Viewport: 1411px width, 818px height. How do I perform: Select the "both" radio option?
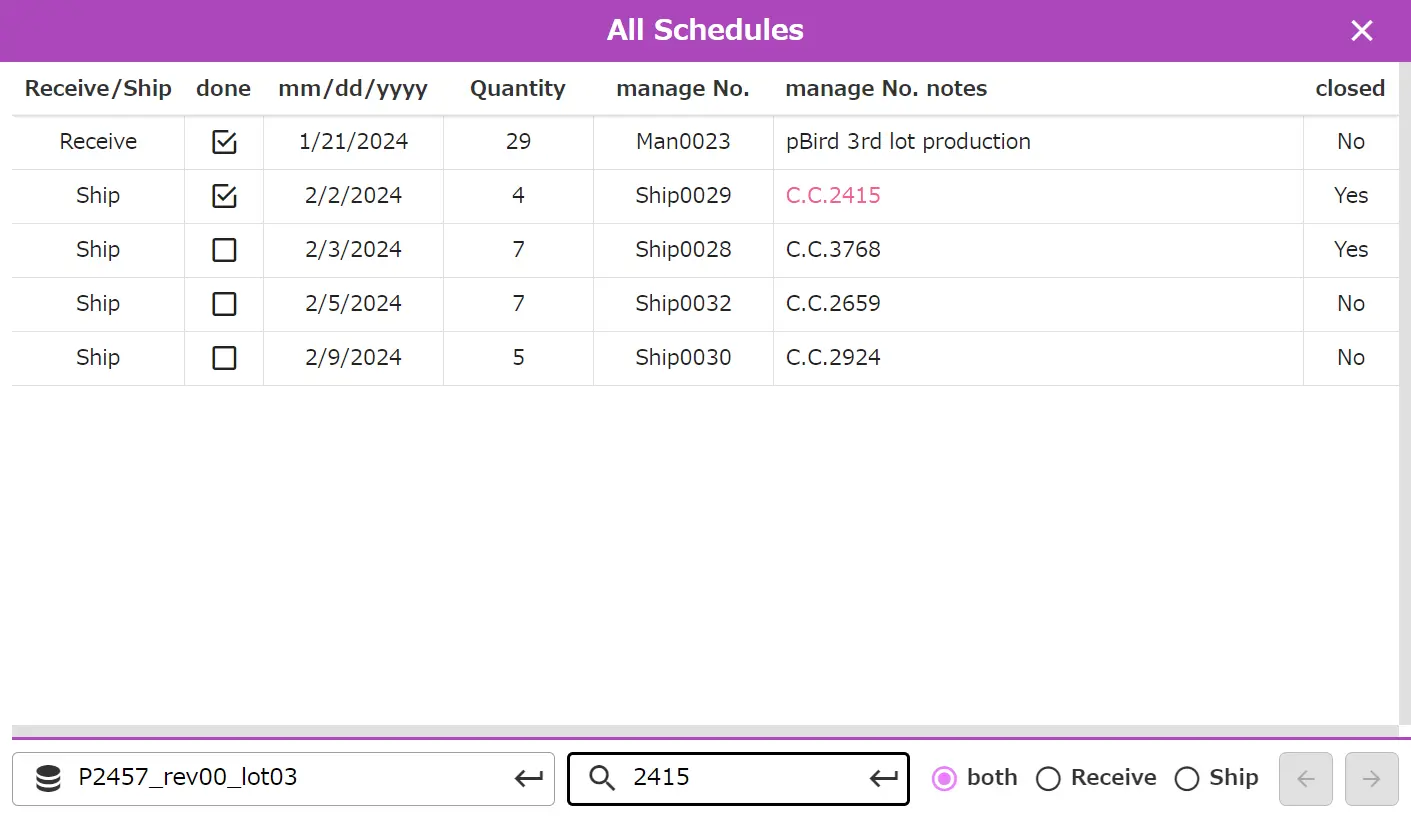click(x=944, y=778)
